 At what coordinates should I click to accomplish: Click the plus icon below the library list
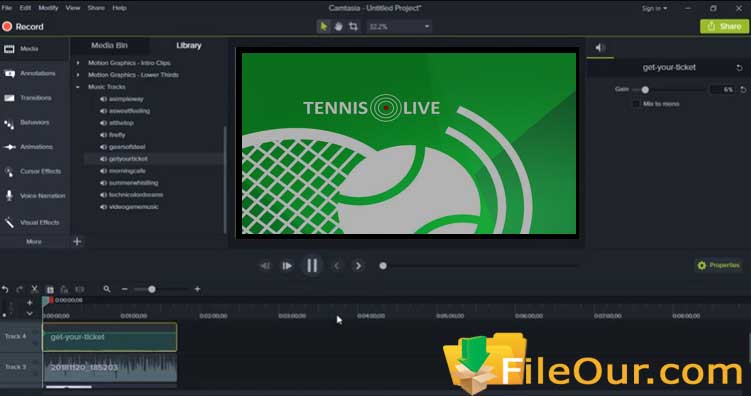pos(77,242)
